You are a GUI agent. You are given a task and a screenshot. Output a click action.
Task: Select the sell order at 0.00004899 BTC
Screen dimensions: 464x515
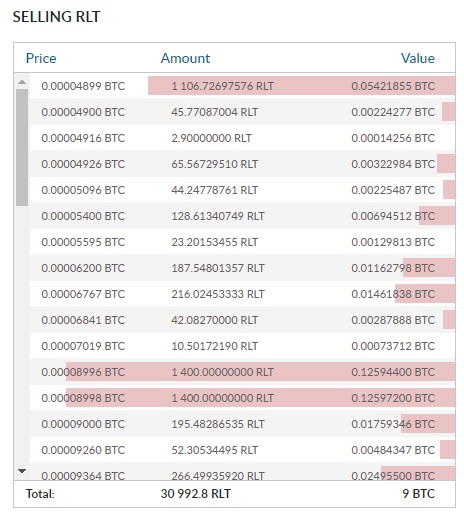coord(243,86)
